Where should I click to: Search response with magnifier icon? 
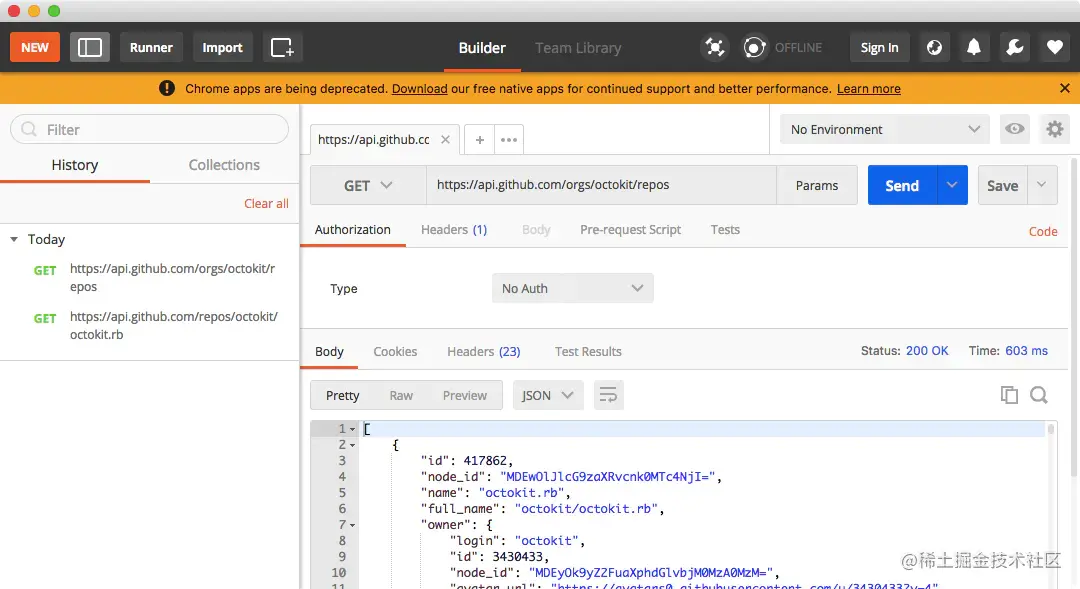click(x=1039, y=395)
